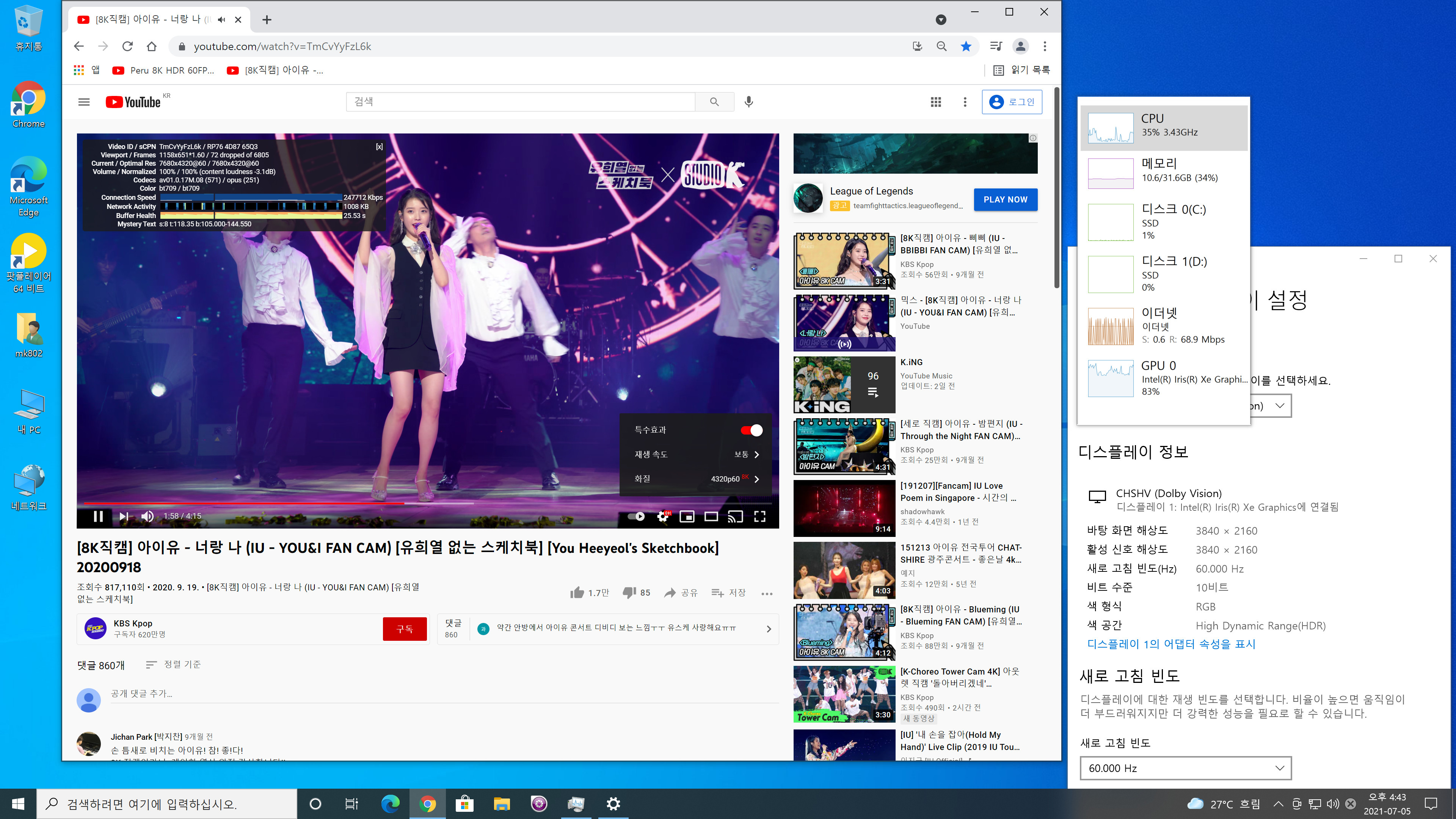
Task: Enter fullscreen video mode
Action: [x=759, y=516]
